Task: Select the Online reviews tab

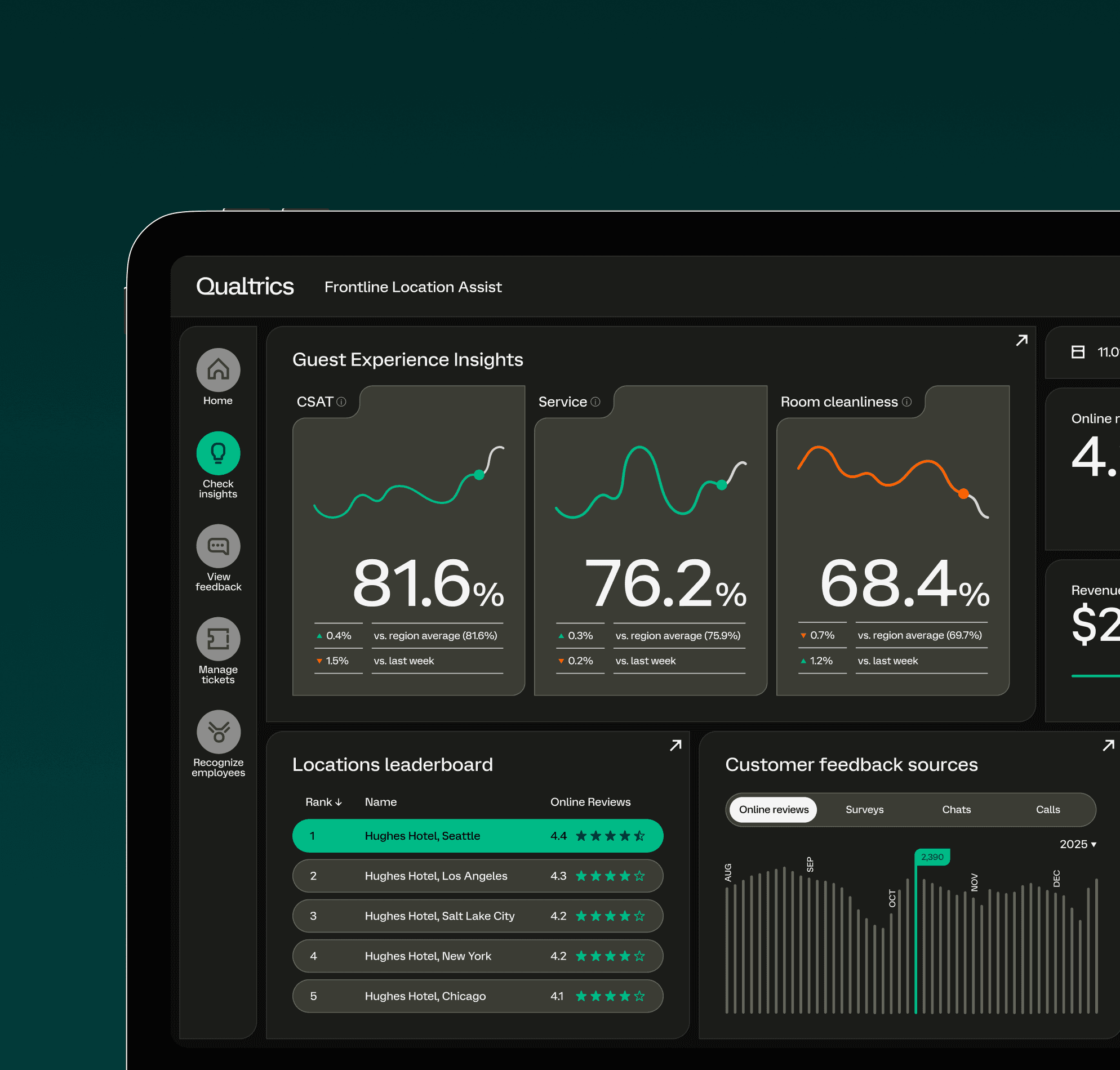Action: (x=773, y=809)
